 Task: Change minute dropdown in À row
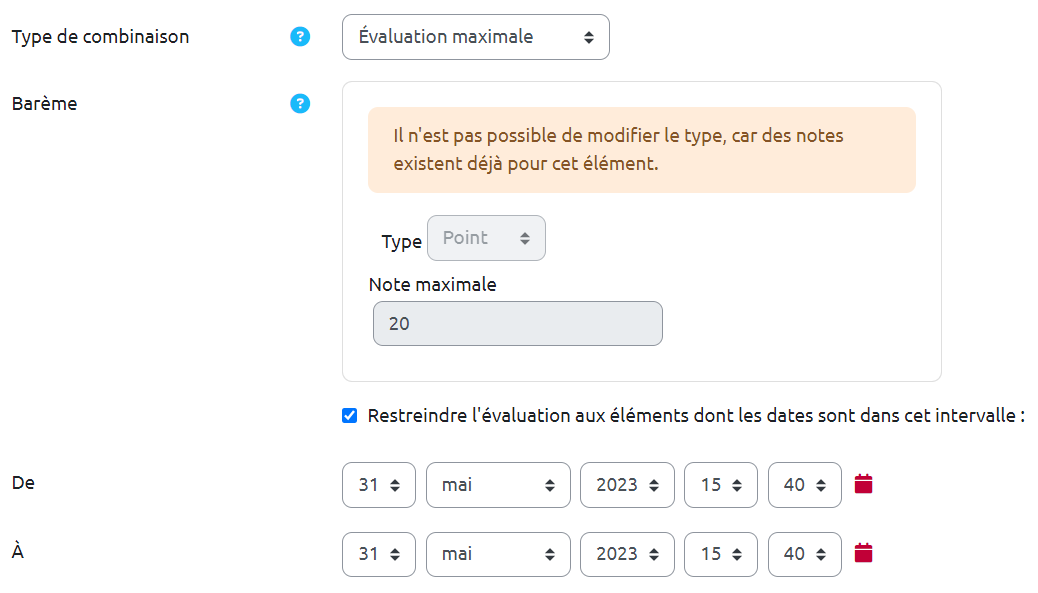click(805, 553)
